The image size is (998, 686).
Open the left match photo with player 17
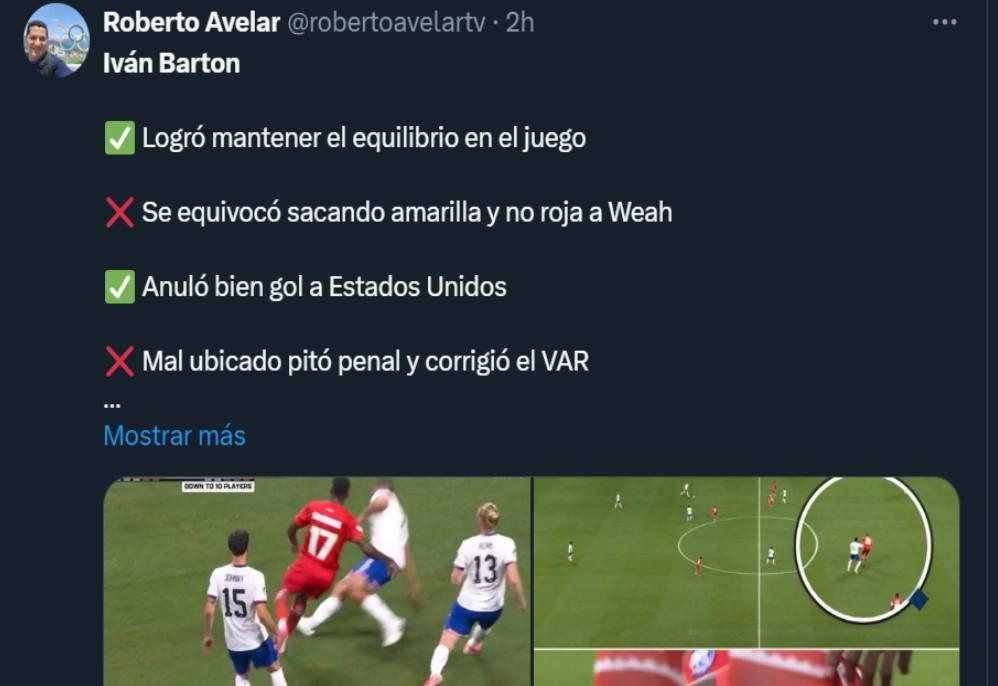[317, 581]
